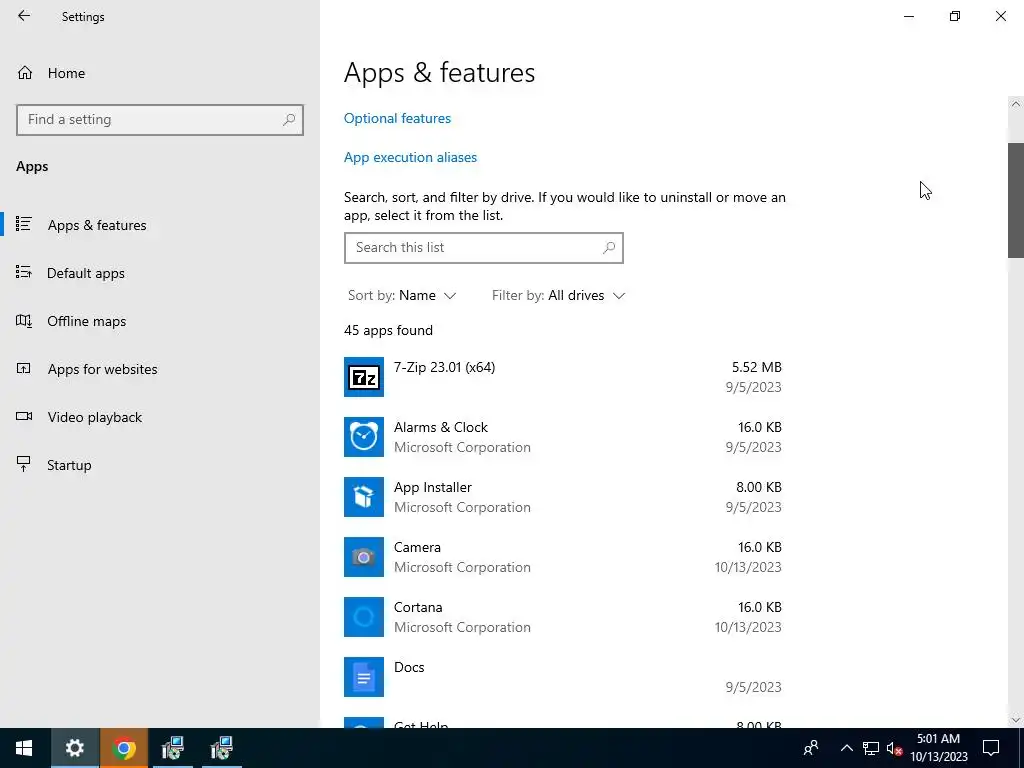Select the Docs app icon
Image resolution: width=1024 pixels, height=768 pixels.
click(x=364, y=677)
